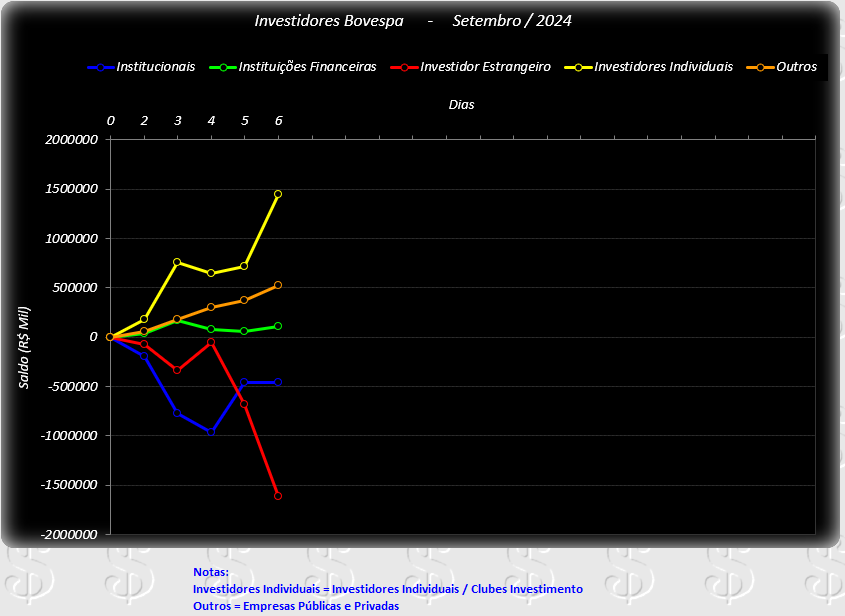Click the yellow Investidores Individuais legend marker
This screenshot has width=845, height=616.
click(x=578, y=67)
